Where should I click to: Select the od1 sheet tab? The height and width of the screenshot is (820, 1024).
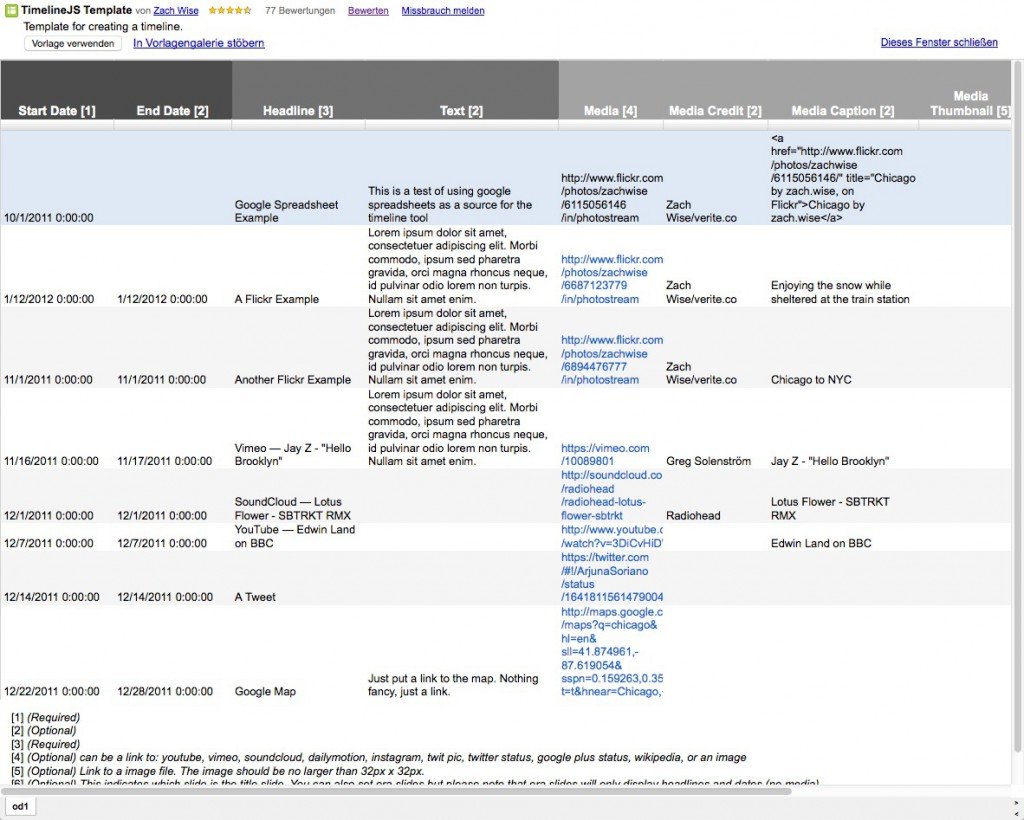click(21, 806)
